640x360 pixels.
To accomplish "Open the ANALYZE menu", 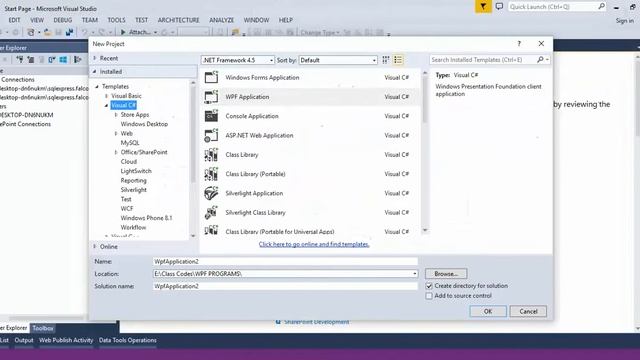I will (x=222, y=20).
